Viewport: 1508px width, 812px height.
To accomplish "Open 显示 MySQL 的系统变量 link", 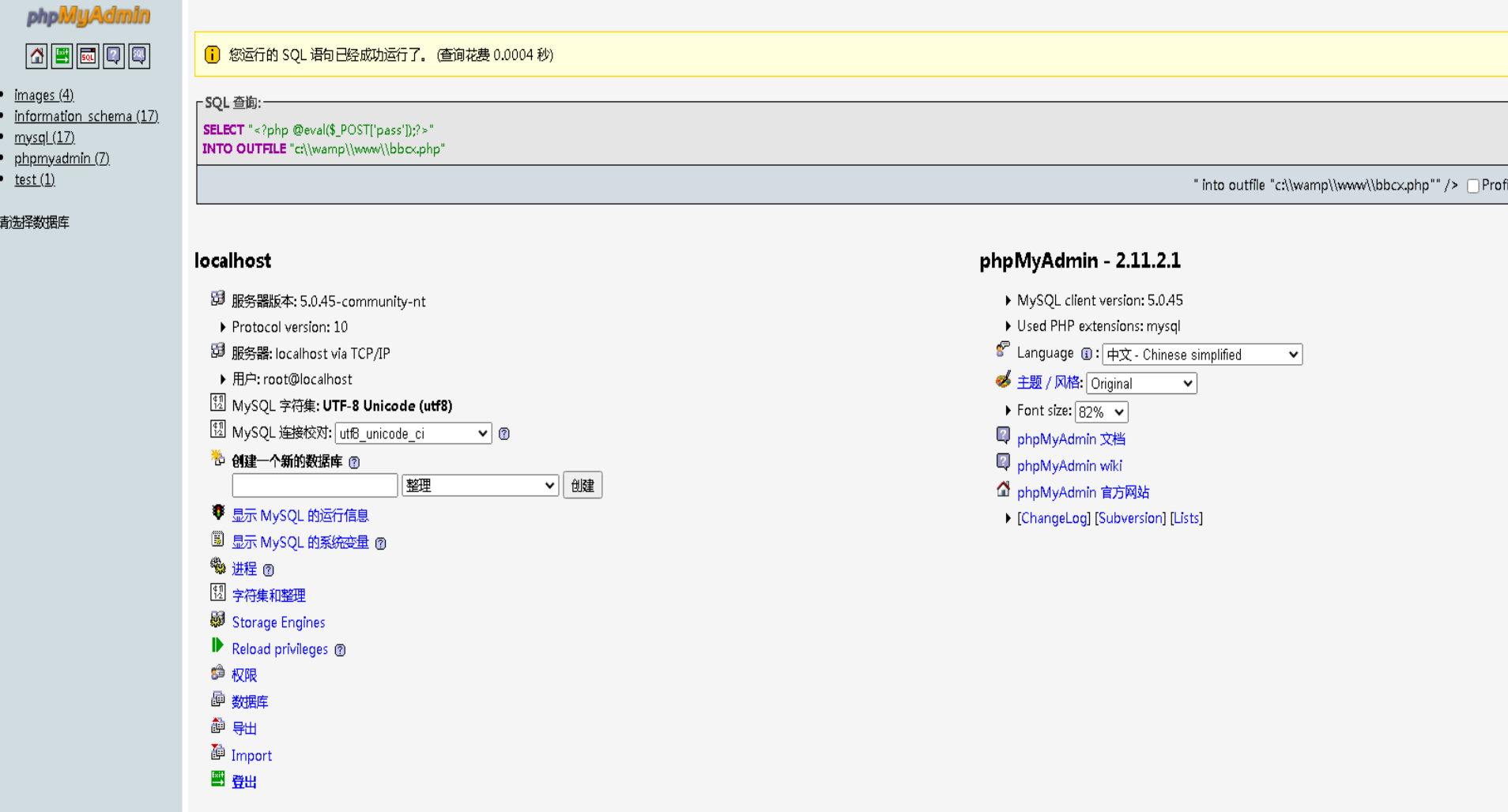I will point(300,543).
